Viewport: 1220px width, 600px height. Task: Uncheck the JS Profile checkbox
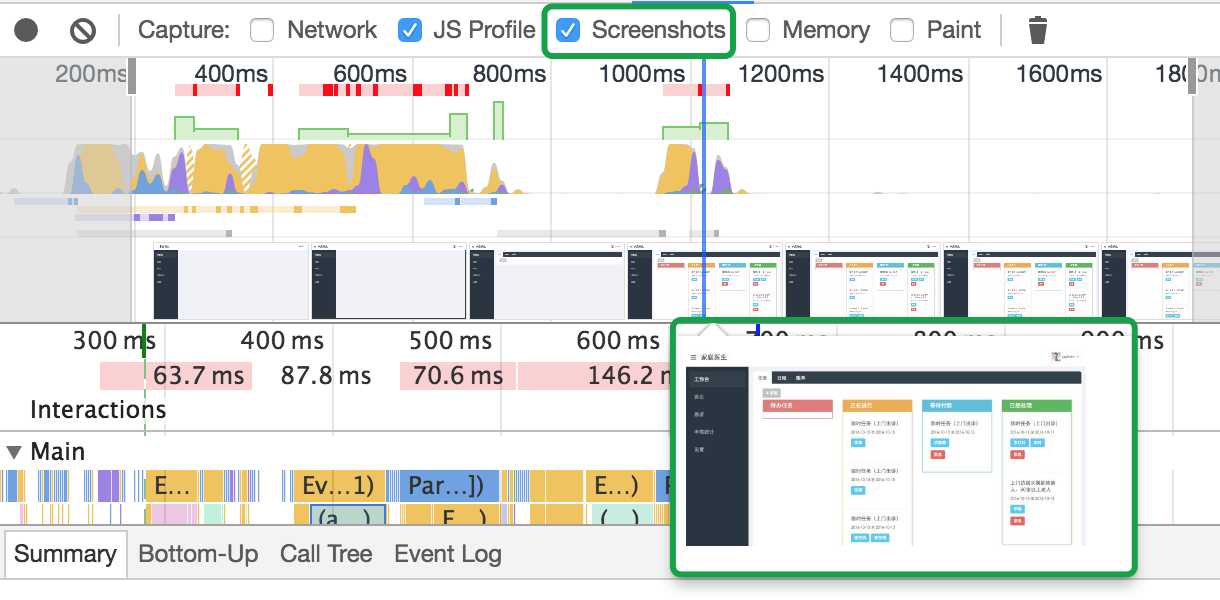pos(410,30)
